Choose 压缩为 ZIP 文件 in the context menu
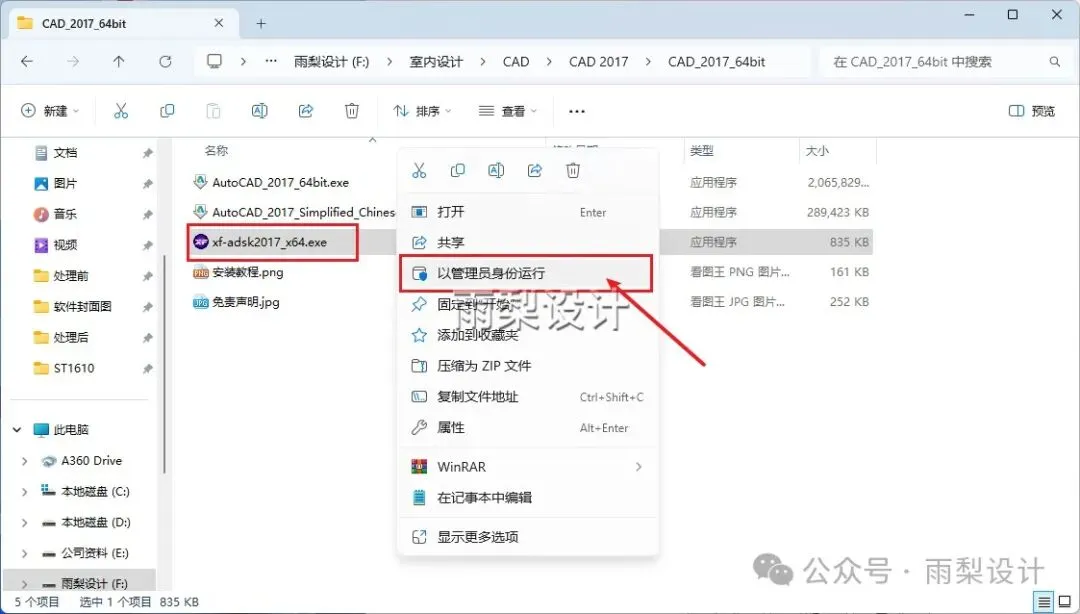 click(x=528, y=366)
